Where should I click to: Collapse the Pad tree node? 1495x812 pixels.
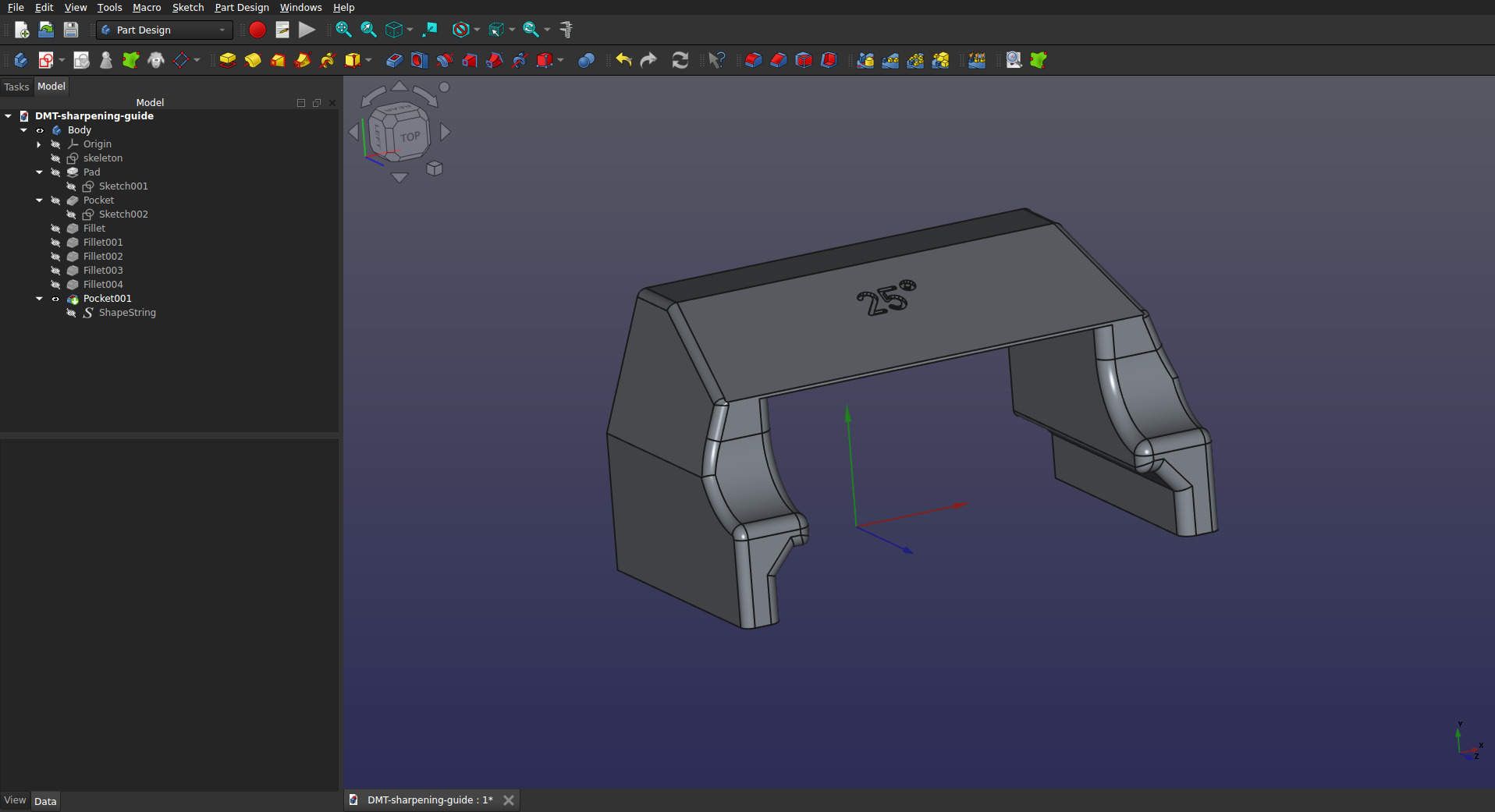click(x=40, y=172)
